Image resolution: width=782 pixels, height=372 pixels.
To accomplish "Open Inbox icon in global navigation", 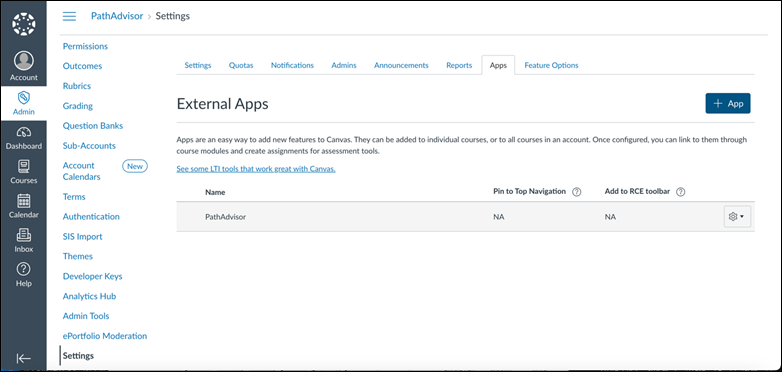I will [x=23, y=235].
